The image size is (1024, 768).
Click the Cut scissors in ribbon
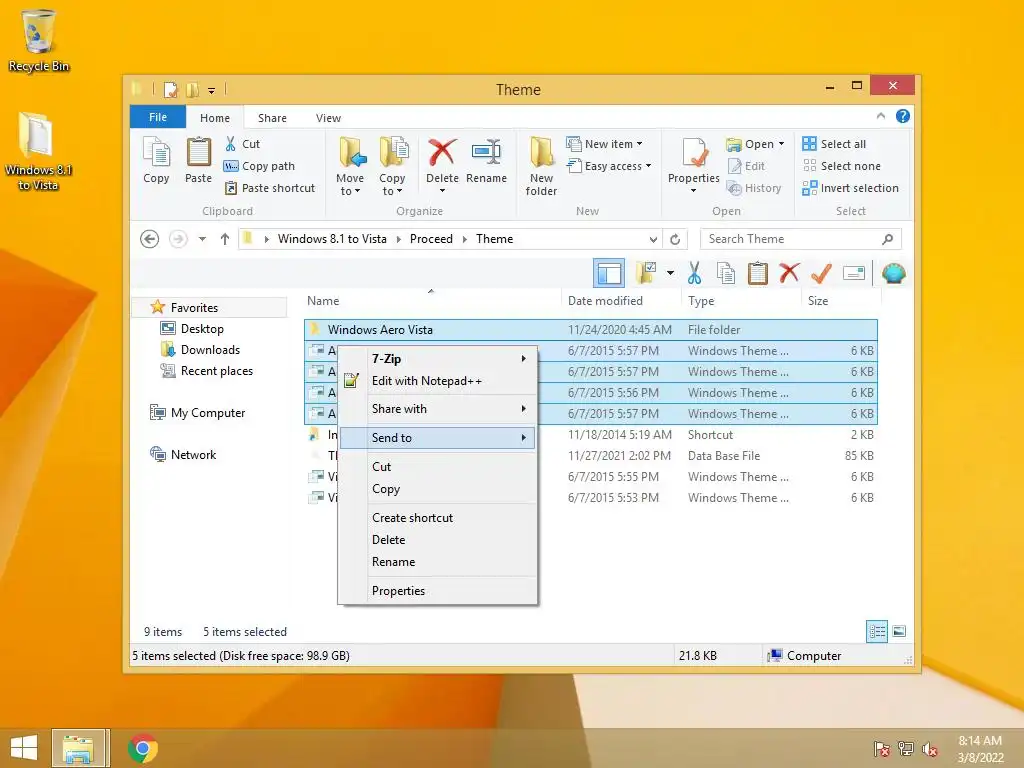tap(231, 144)
